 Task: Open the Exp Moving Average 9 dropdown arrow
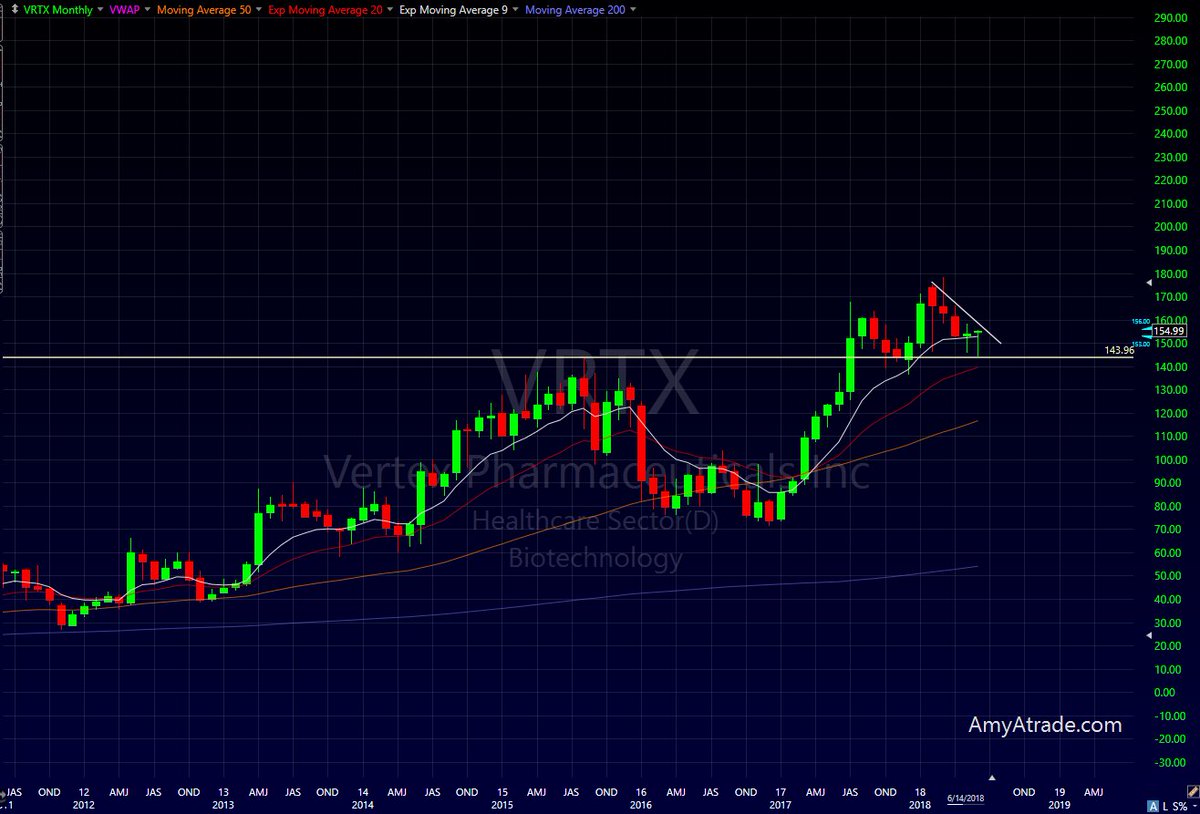pos(513,10)
